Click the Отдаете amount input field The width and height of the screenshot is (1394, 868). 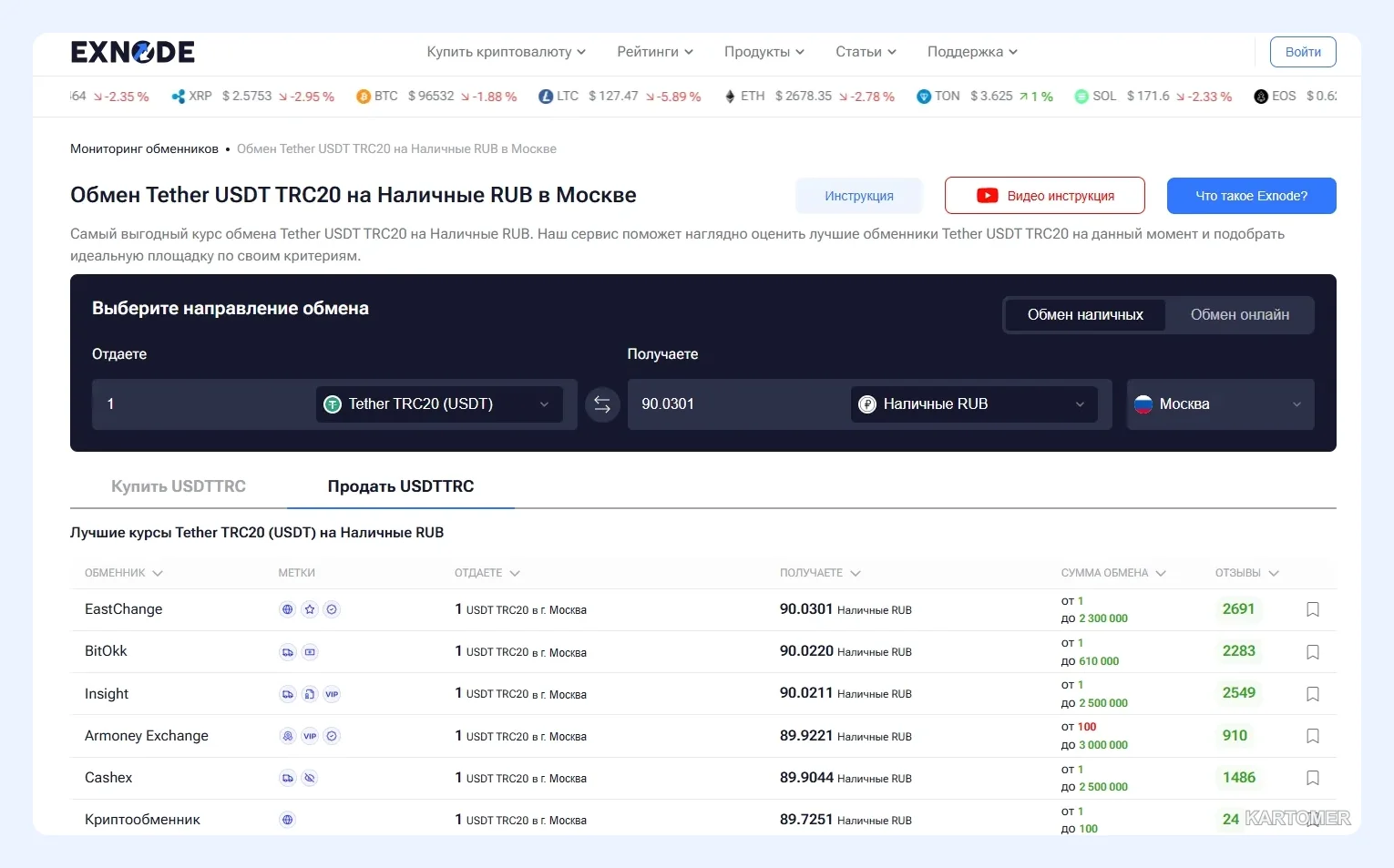[x=204, y=404]
